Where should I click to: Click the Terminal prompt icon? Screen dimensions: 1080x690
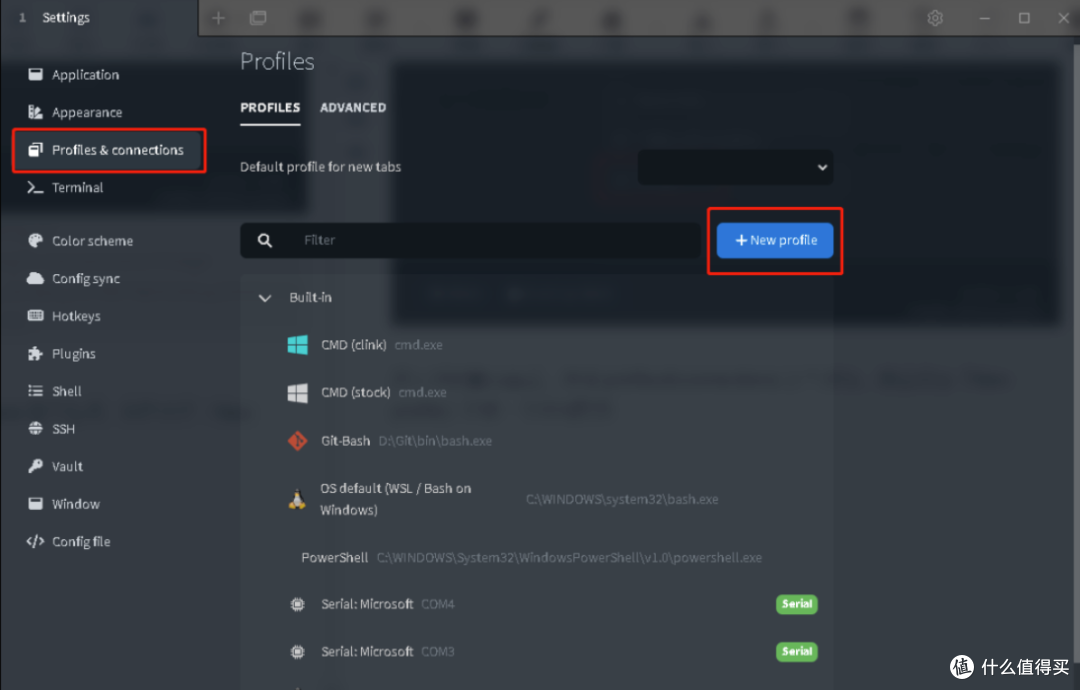pos(35,187)
